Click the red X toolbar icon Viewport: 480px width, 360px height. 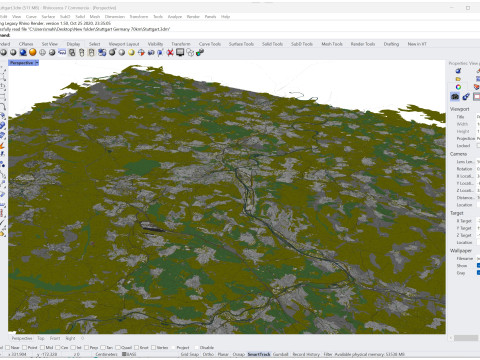click(170, 52)
